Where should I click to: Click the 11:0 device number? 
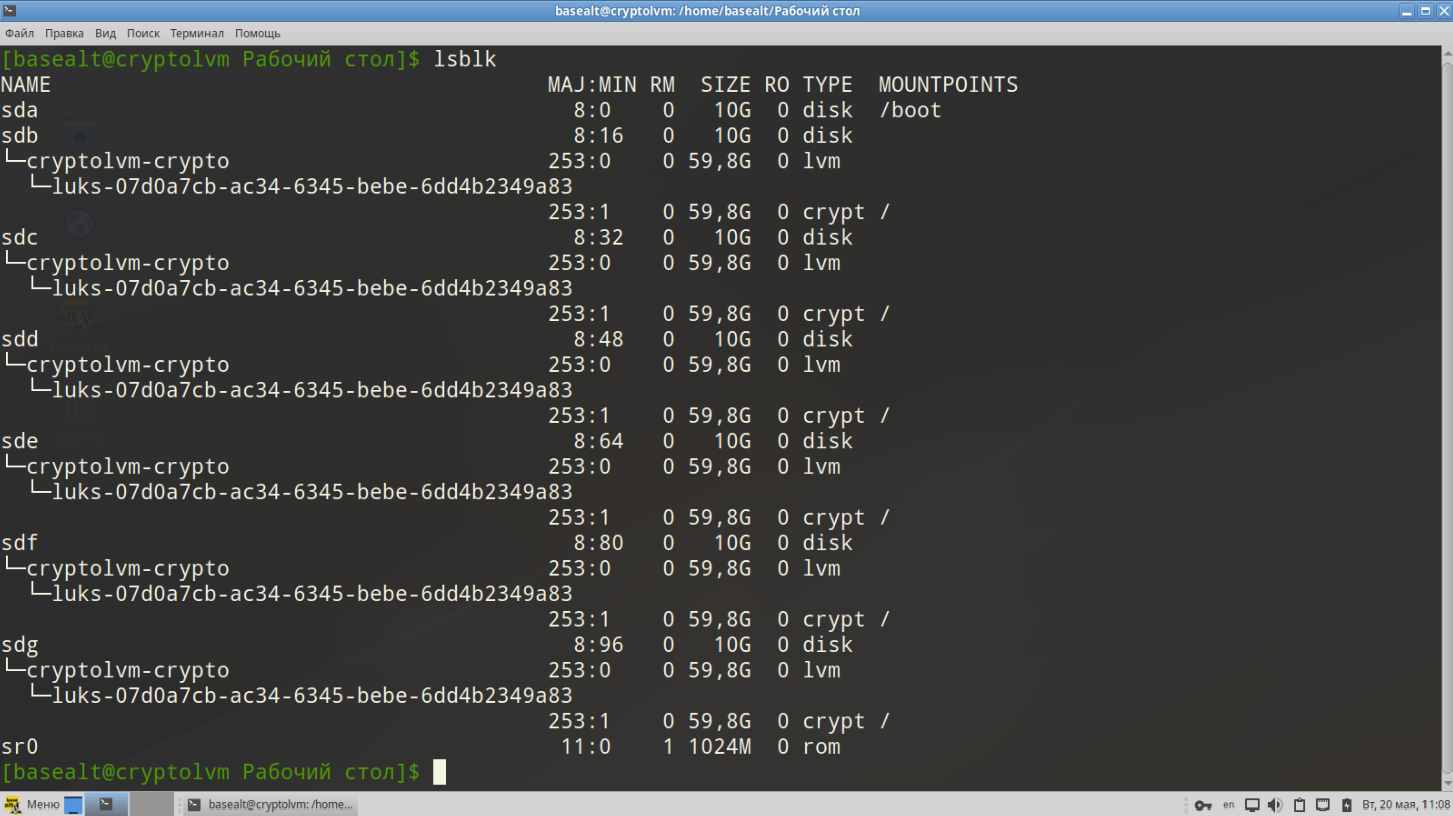(586, 747)
